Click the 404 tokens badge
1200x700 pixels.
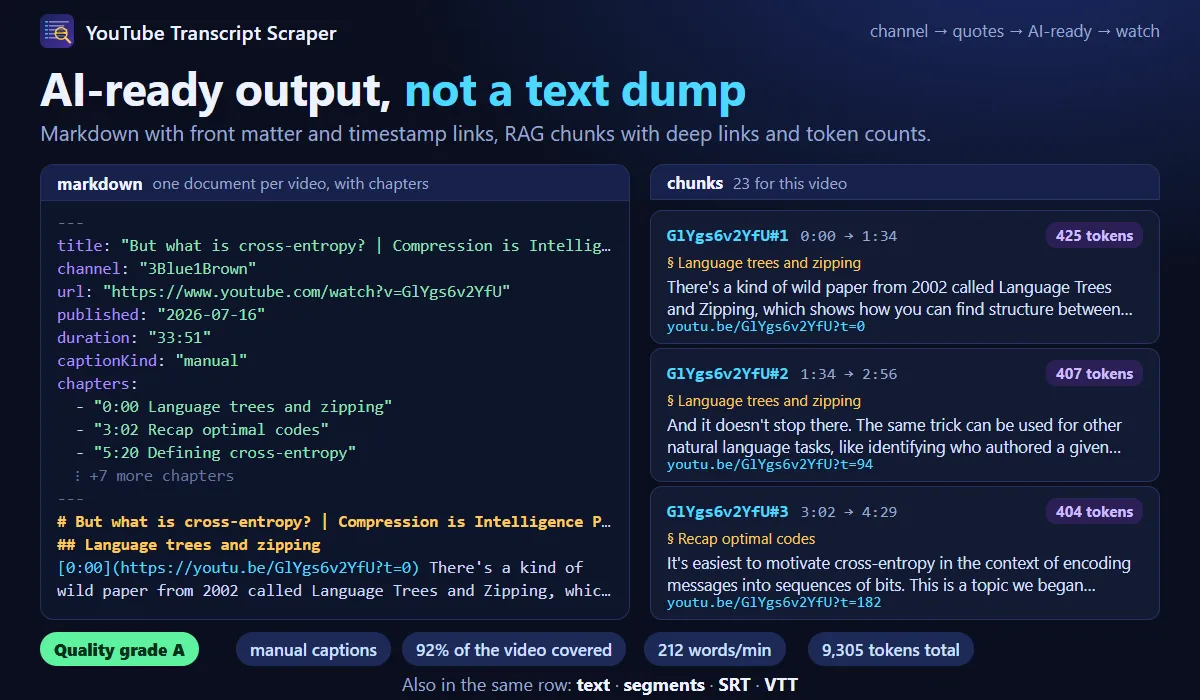click(1095, 512)
